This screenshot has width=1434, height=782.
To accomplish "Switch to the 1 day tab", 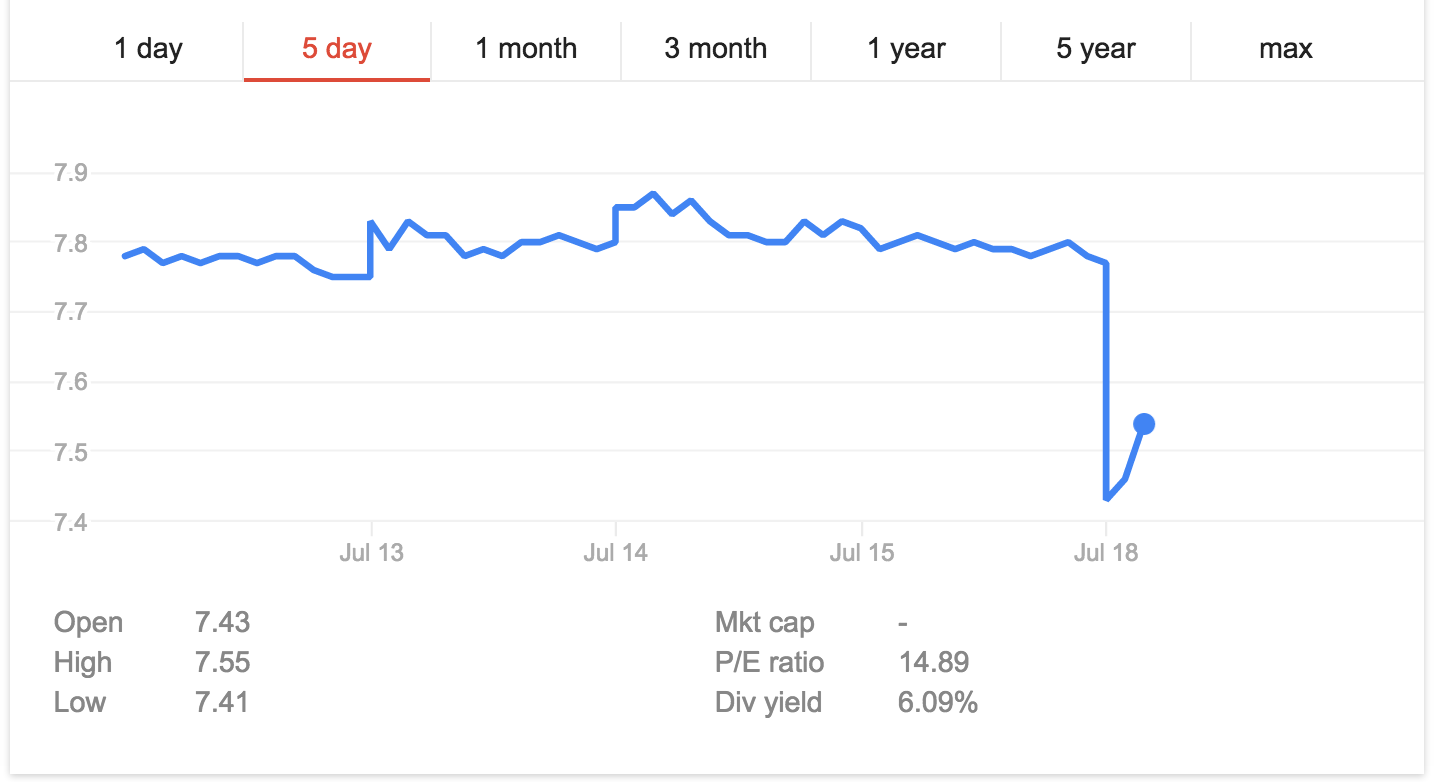I will 148,48.
